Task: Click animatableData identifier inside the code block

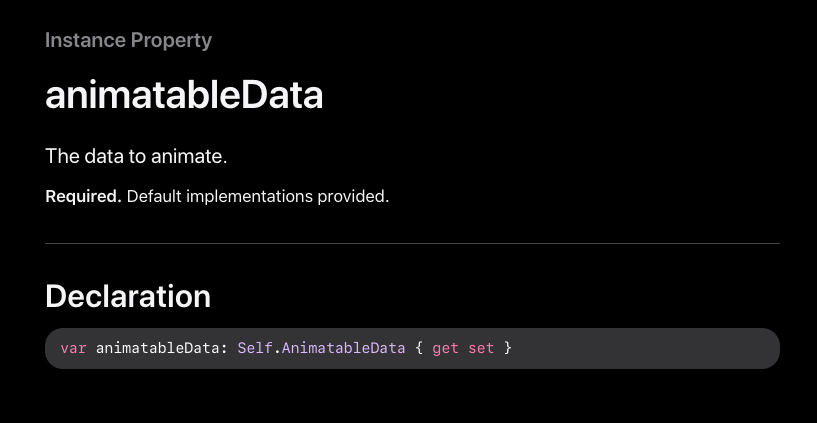Action: coord(157,348)
